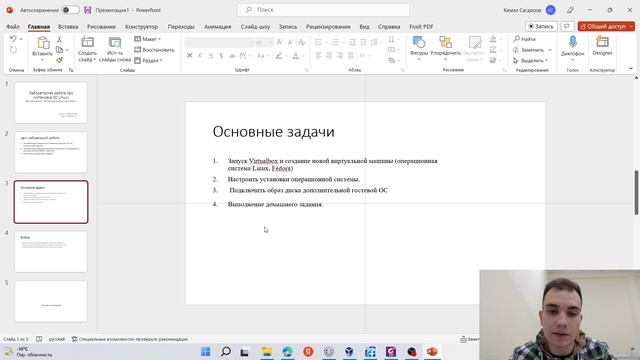Image resolution: width=640 pixels, height=360 pixels.
Task: Click the Copy icon in Clipboard group
Action: coord(60,50)
